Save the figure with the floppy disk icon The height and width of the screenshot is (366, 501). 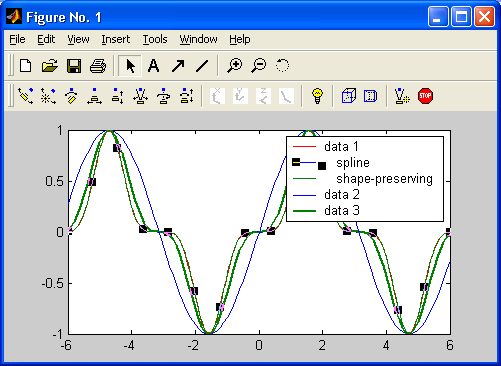click(x=74, y=66)
